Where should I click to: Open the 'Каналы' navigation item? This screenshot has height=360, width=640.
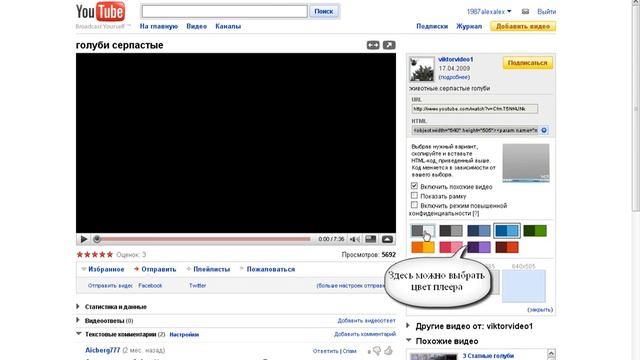[228, 26]
